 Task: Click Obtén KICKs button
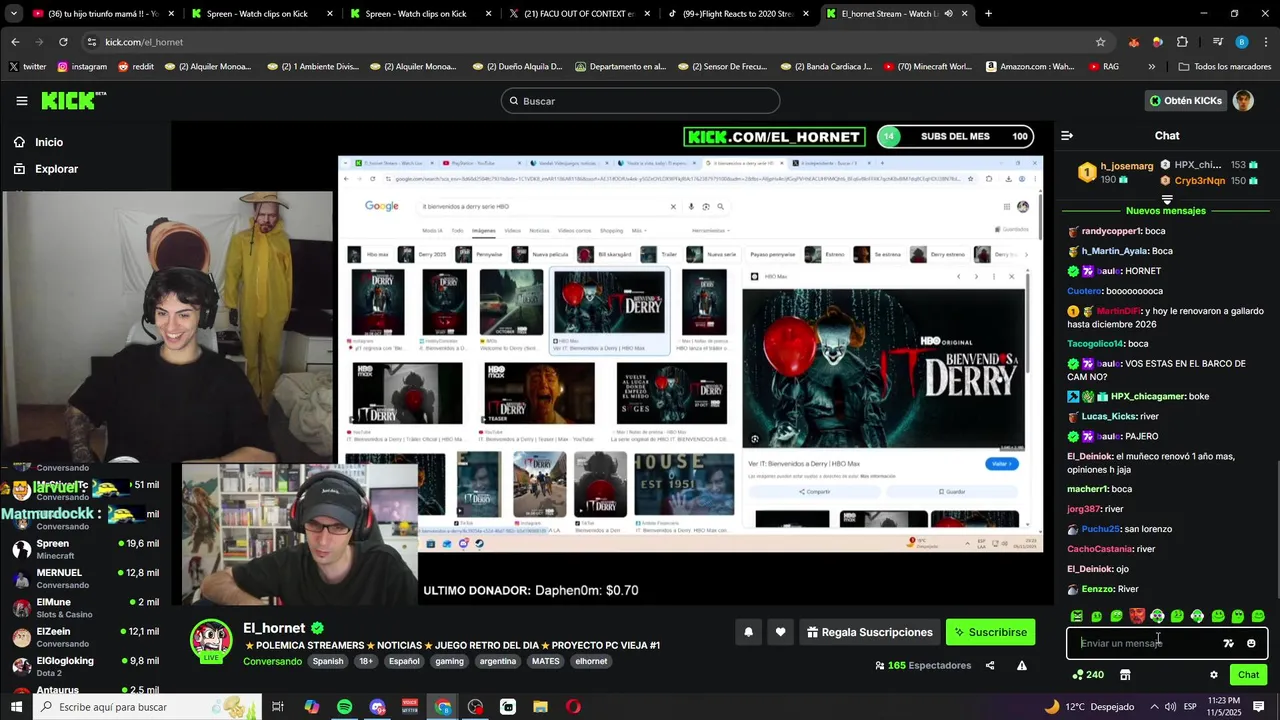1185,101
